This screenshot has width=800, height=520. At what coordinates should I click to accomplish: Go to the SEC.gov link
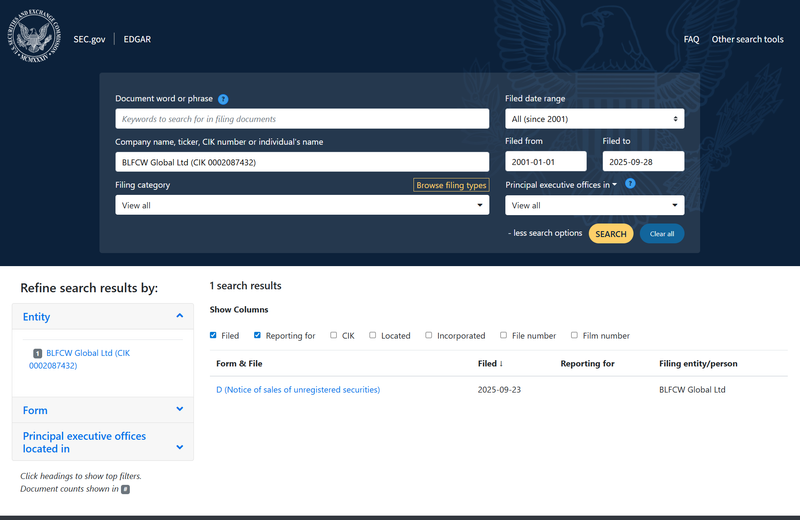click(89, 39)
